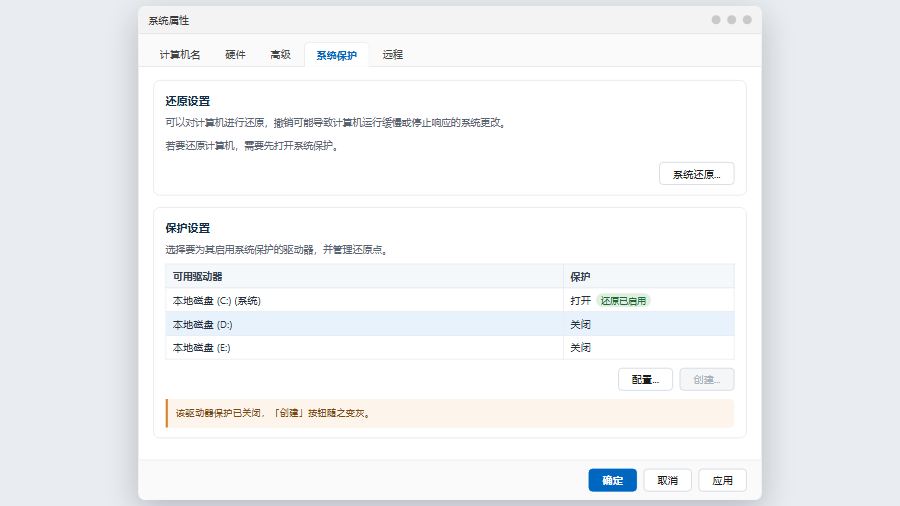Click the 还原设置 section heading
Viewport: 900px width, 506px height.
188,101
